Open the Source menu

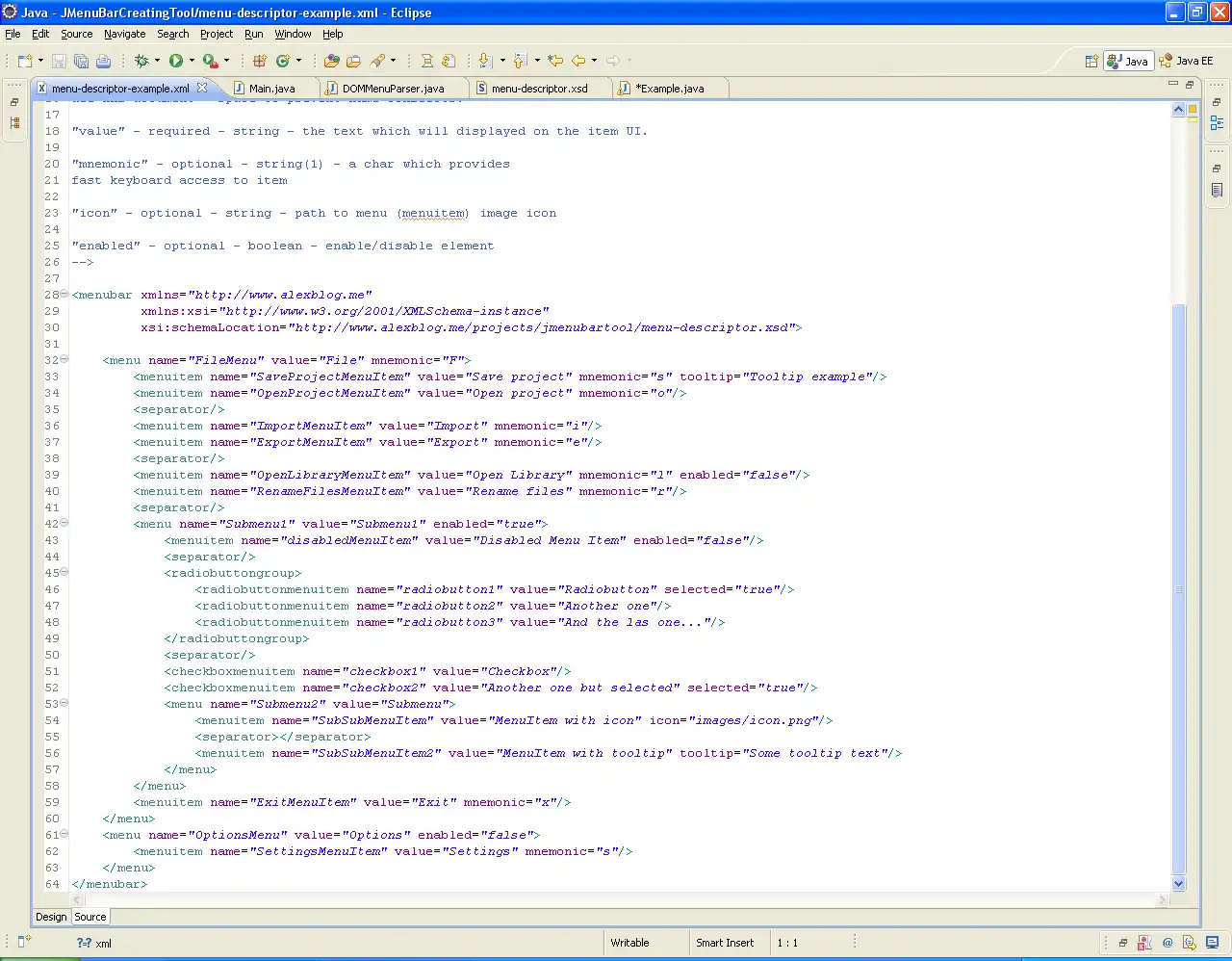click(77, 34)
